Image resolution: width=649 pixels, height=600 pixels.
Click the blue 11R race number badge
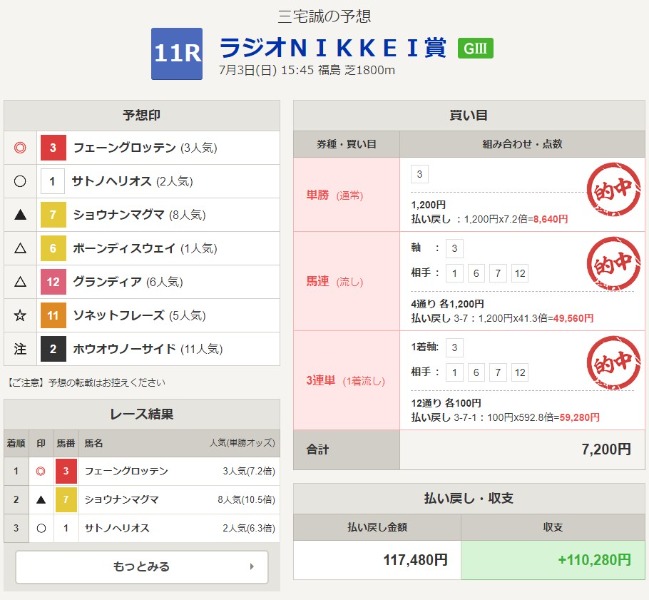[177, 54]
